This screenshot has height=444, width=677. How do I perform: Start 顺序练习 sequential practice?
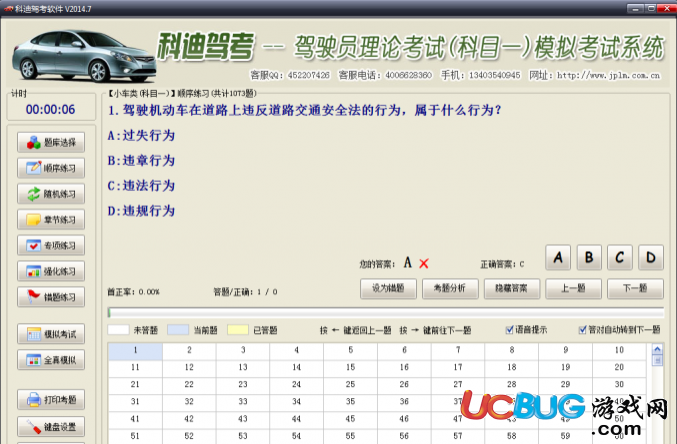(x=51, y=168)
